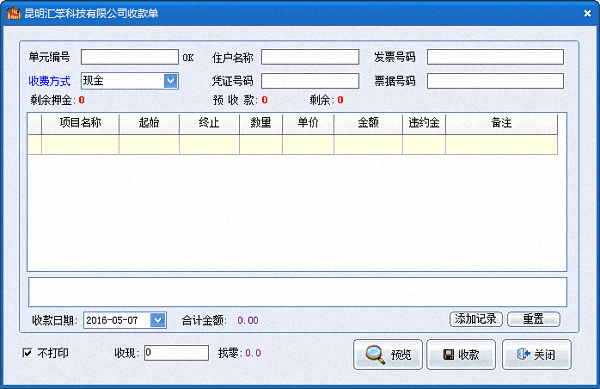Image resolution: width=600 pixels, height=389 pixels.
Task: Click the 预收款 value 0
Action: (264, 100)
